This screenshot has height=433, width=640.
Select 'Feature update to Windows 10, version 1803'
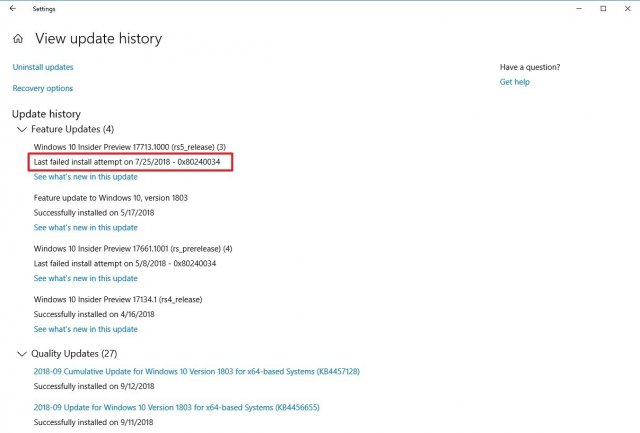click(111, 198)
